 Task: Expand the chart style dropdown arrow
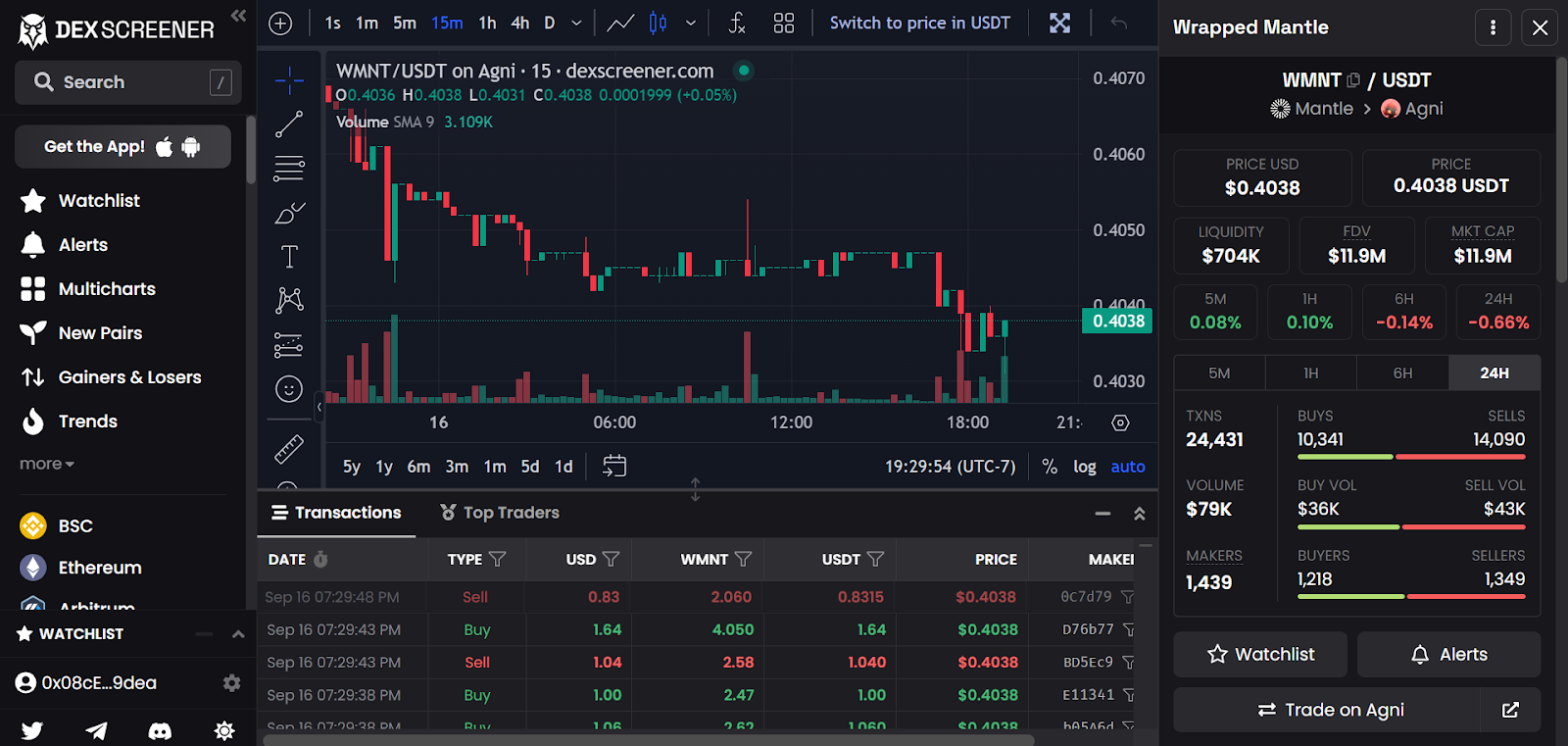pos(691,24)
